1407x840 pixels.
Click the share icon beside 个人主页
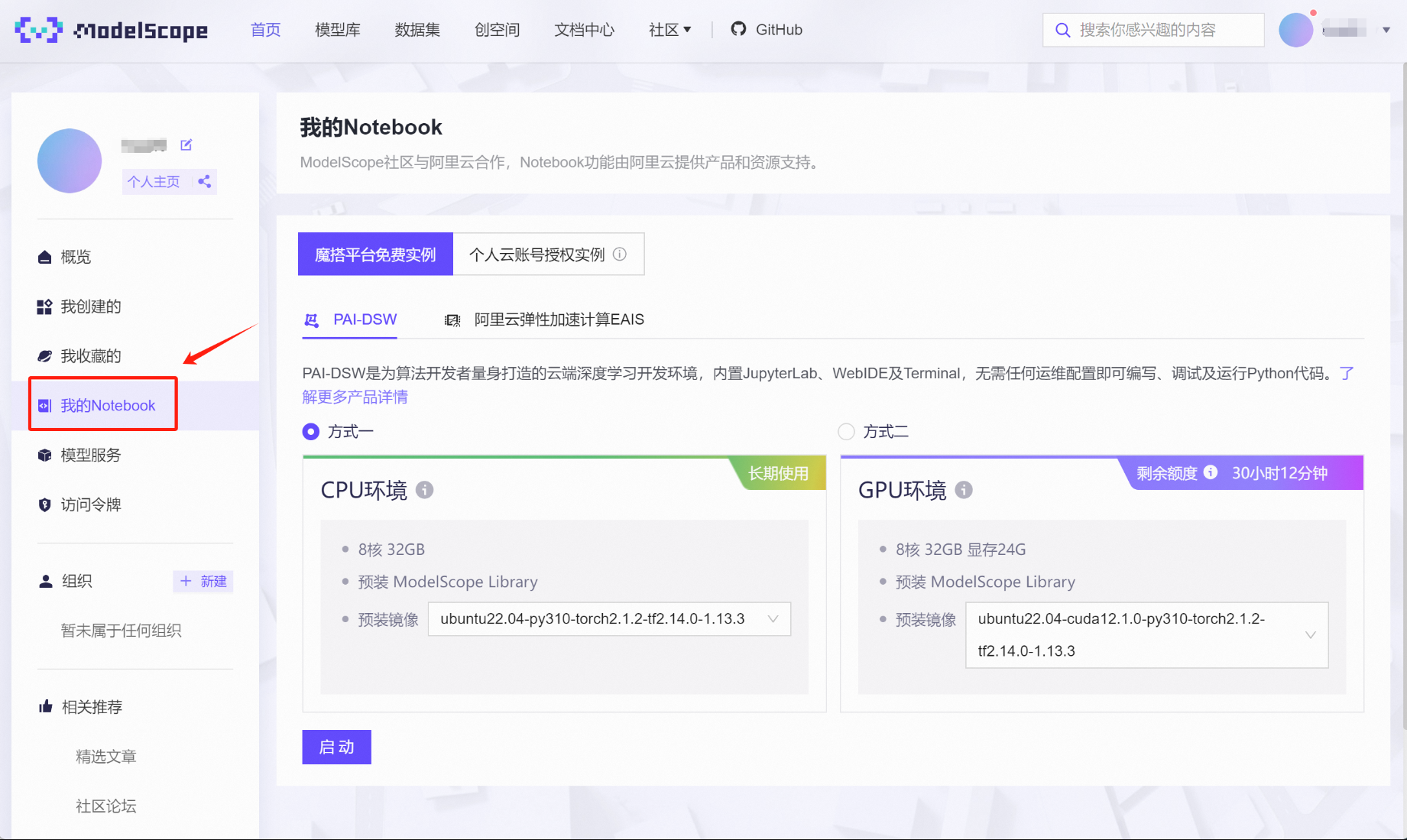pyautogui.click(x=204, y=181)
